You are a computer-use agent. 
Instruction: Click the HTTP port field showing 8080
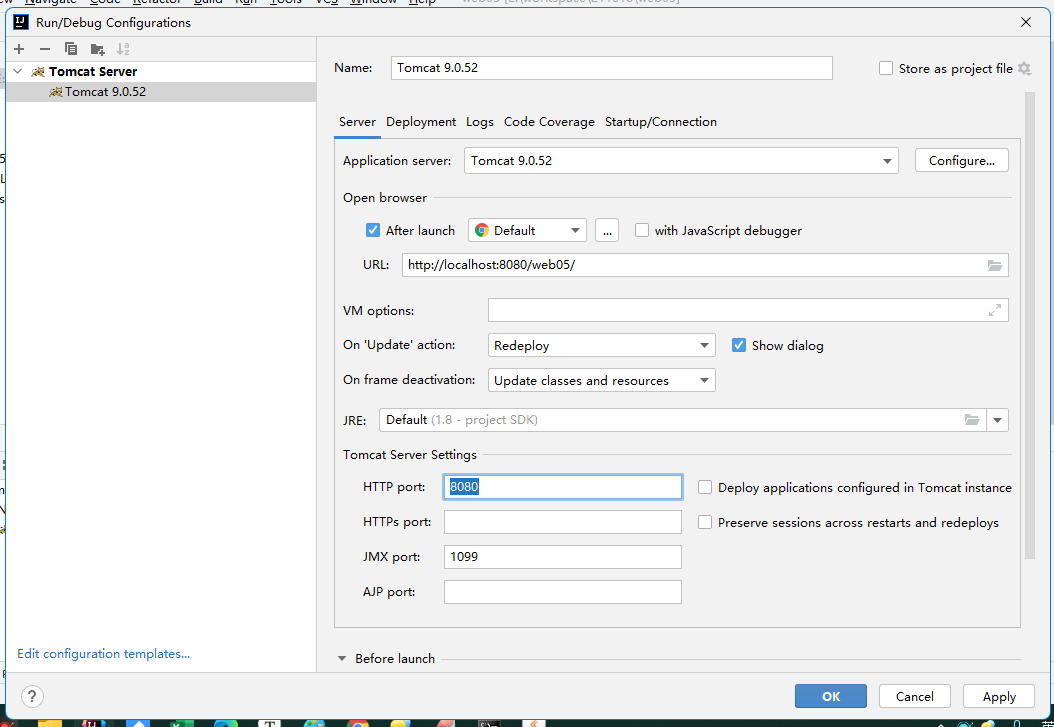[563, 487]
